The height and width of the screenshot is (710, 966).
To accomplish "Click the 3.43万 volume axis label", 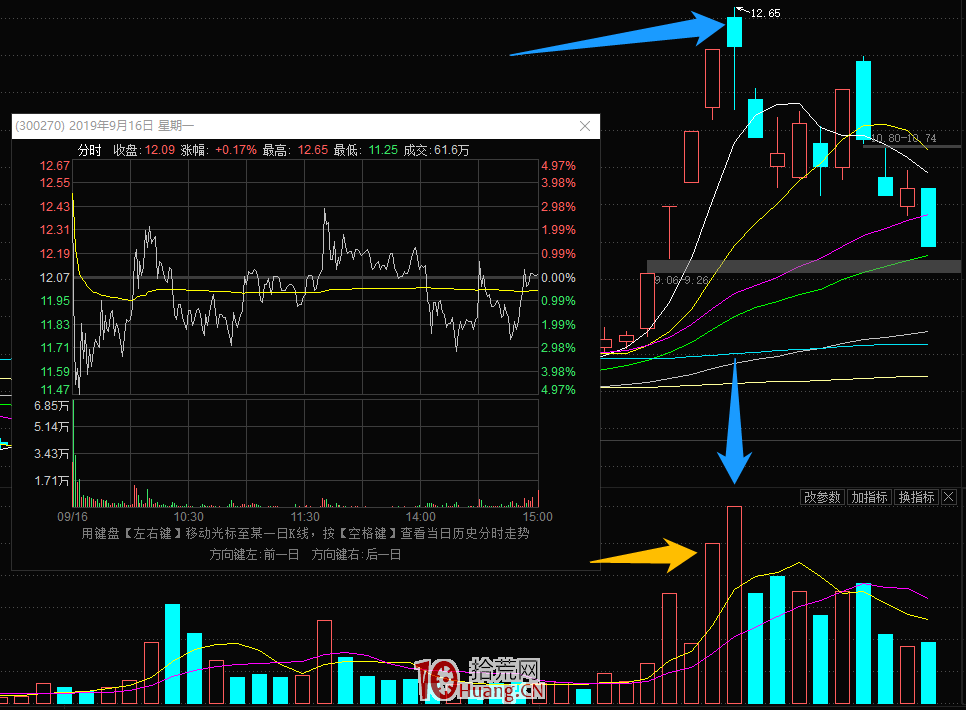I will [51, 454].
